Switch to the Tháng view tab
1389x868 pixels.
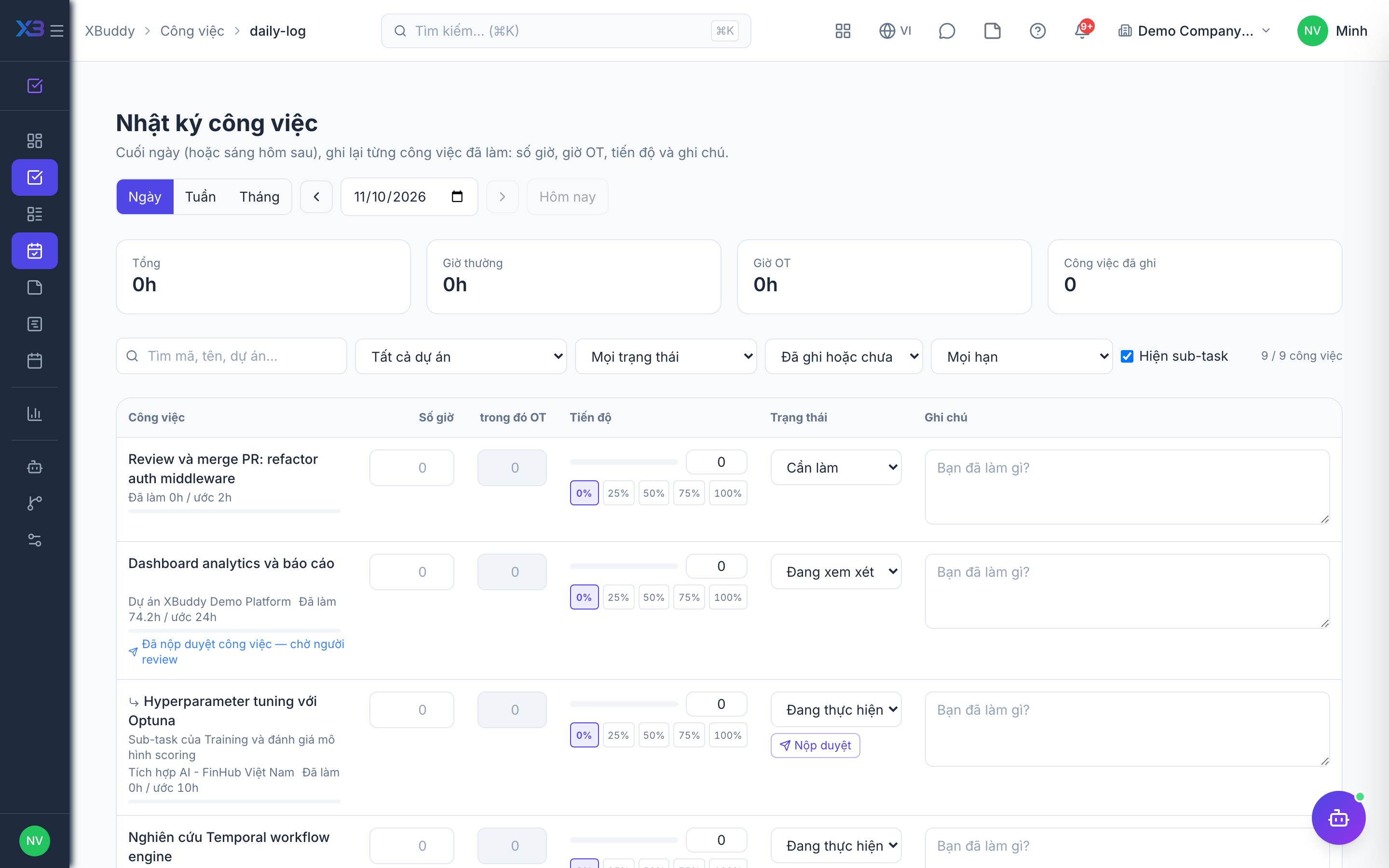259,197
